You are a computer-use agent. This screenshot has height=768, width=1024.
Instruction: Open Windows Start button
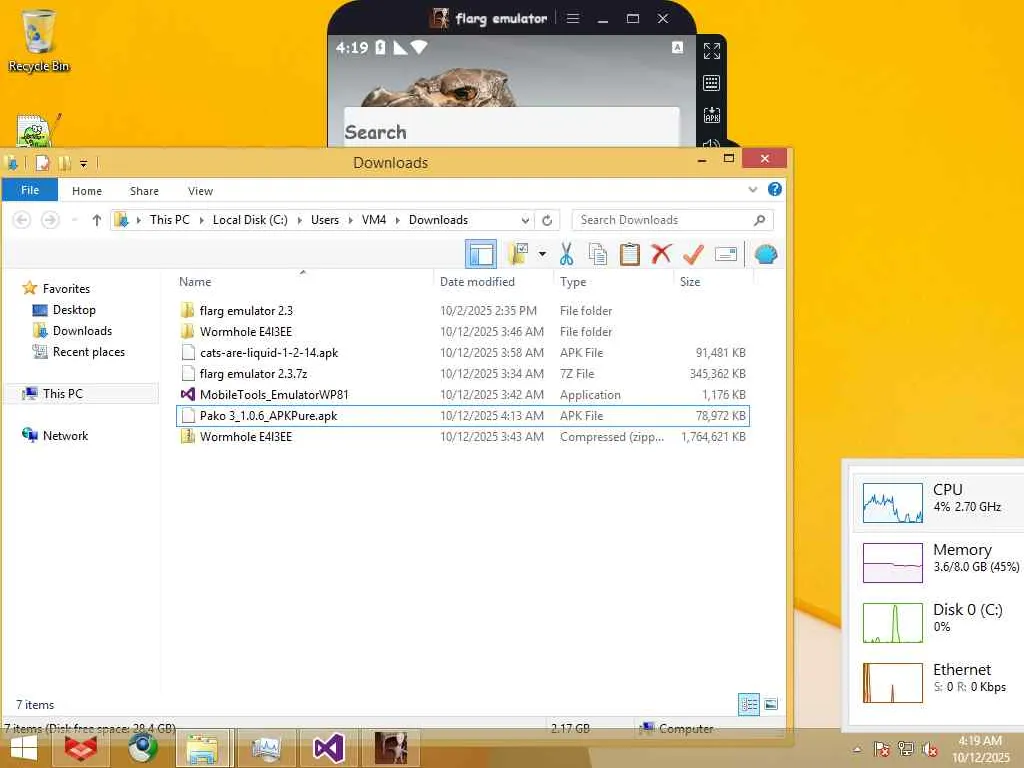pos(24,748)
